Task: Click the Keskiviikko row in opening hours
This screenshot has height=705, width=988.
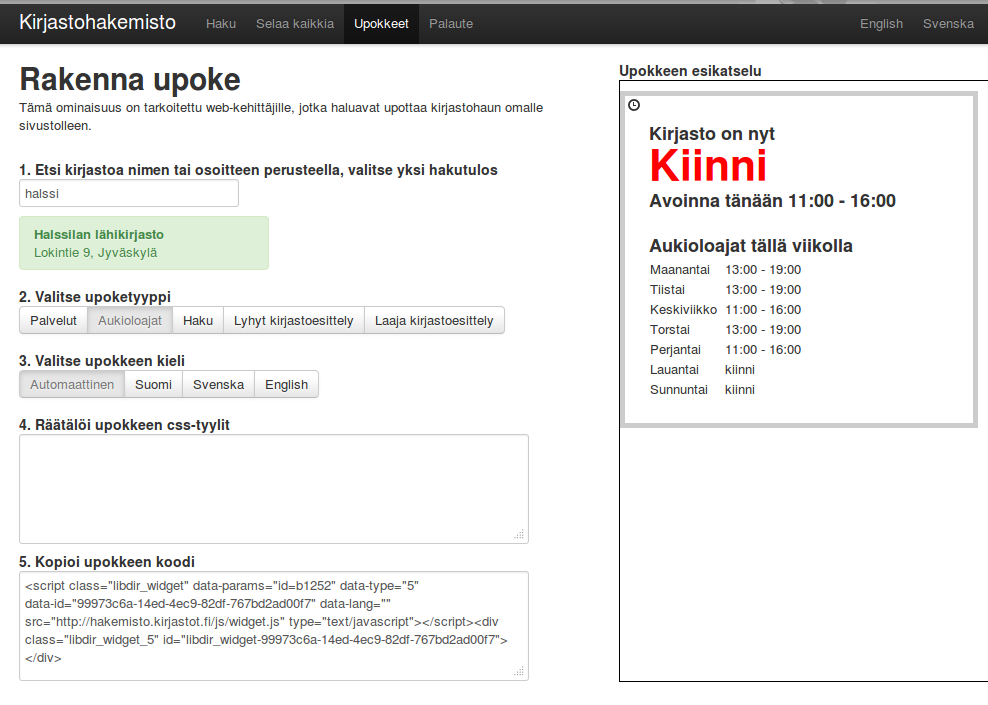Action: pos(726,310)
